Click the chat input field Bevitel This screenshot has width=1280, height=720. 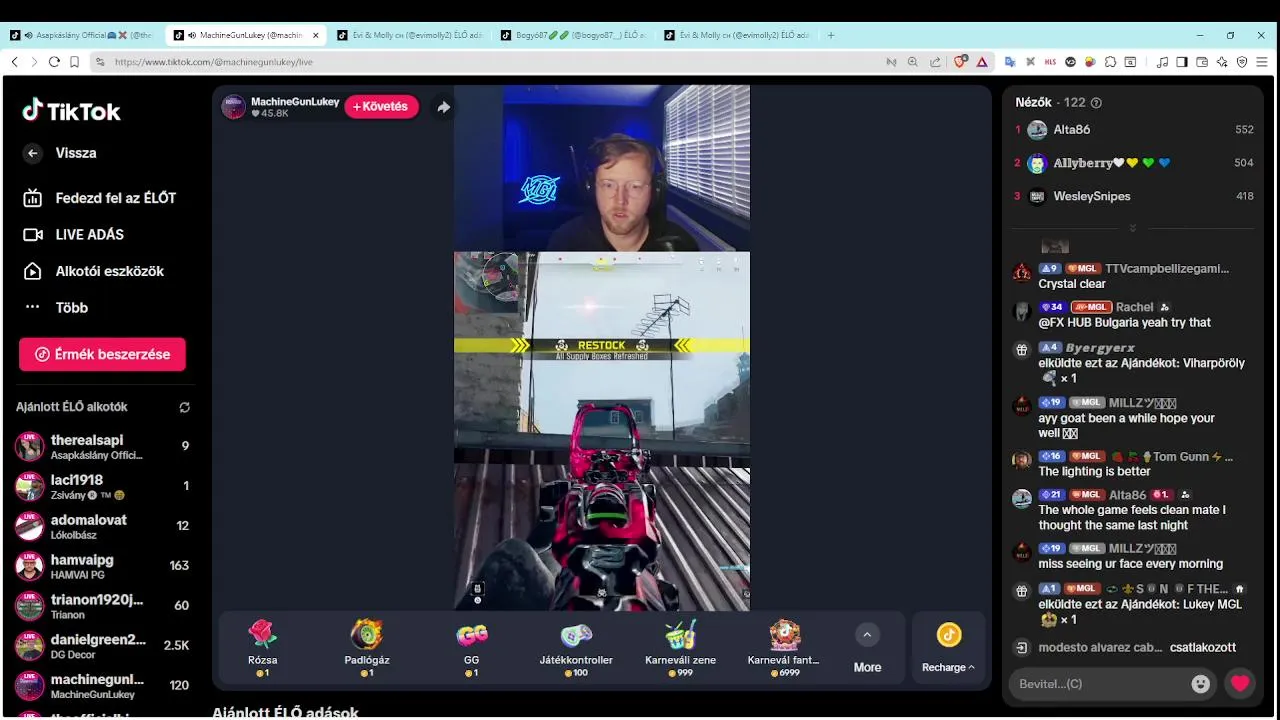(1098, 684)
